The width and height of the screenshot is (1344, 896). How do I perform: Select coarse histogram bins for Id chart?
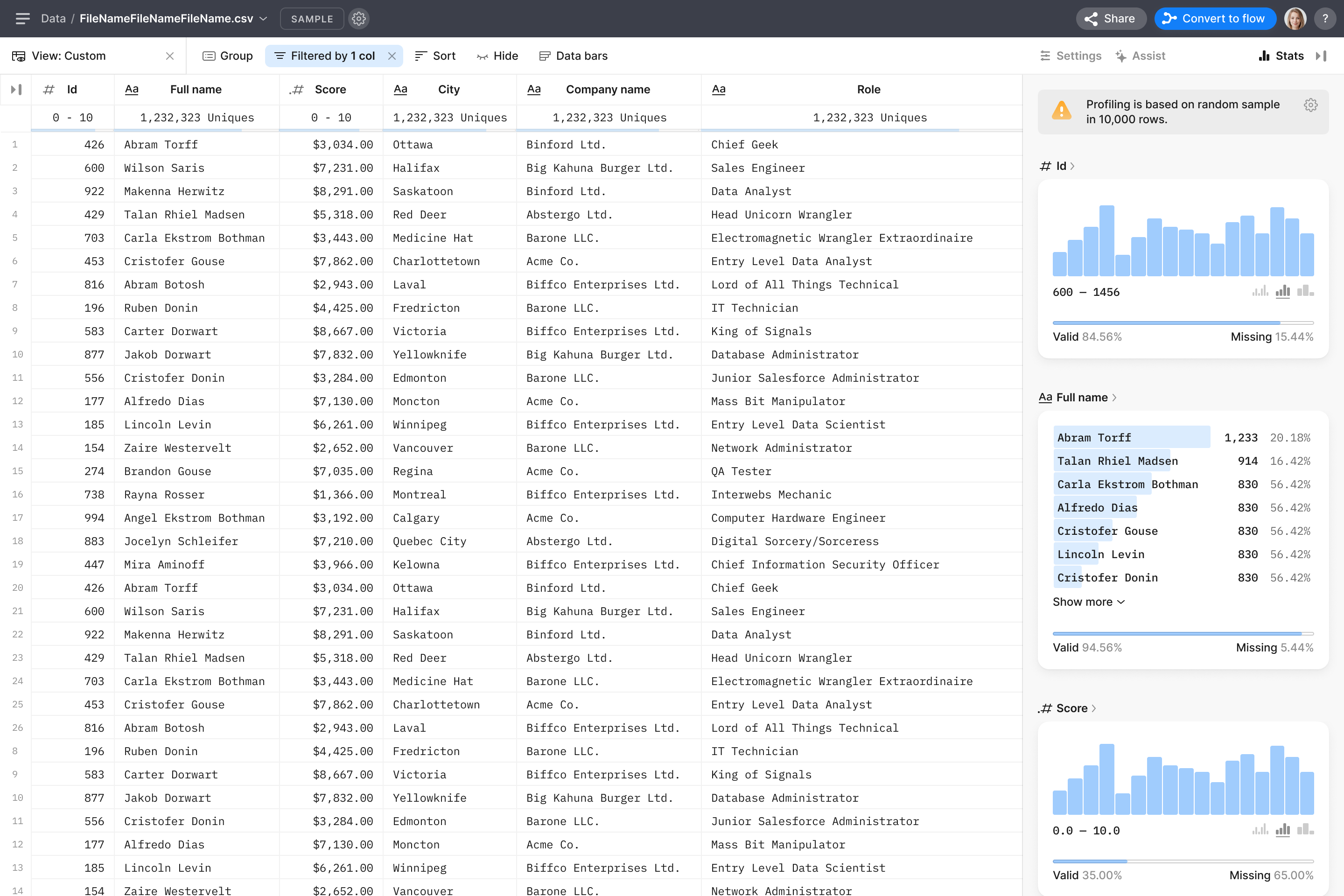pyautogui.click(x=1305, y=291)
